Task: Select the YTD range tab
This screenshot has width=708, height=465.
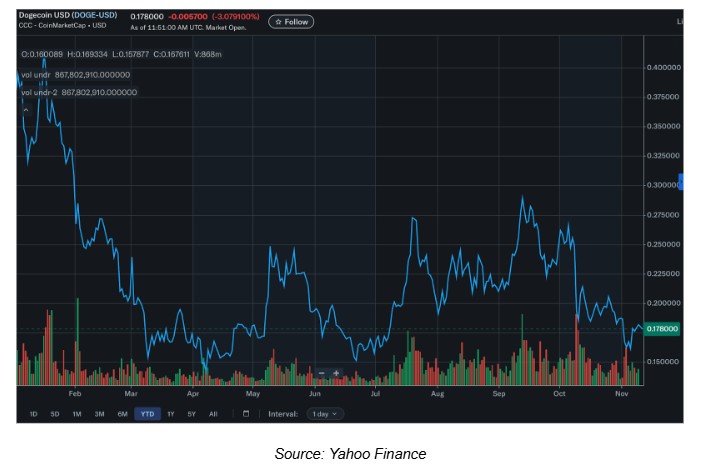Action: (x=147, y=414)
